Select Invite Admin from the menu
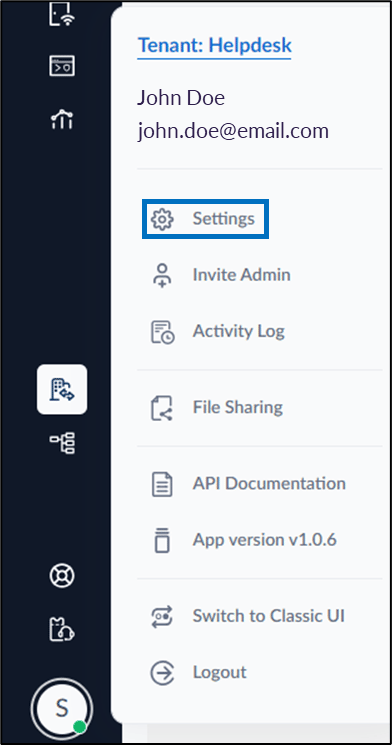This screenshot has height=745, width=392. (x=241, y=275)
